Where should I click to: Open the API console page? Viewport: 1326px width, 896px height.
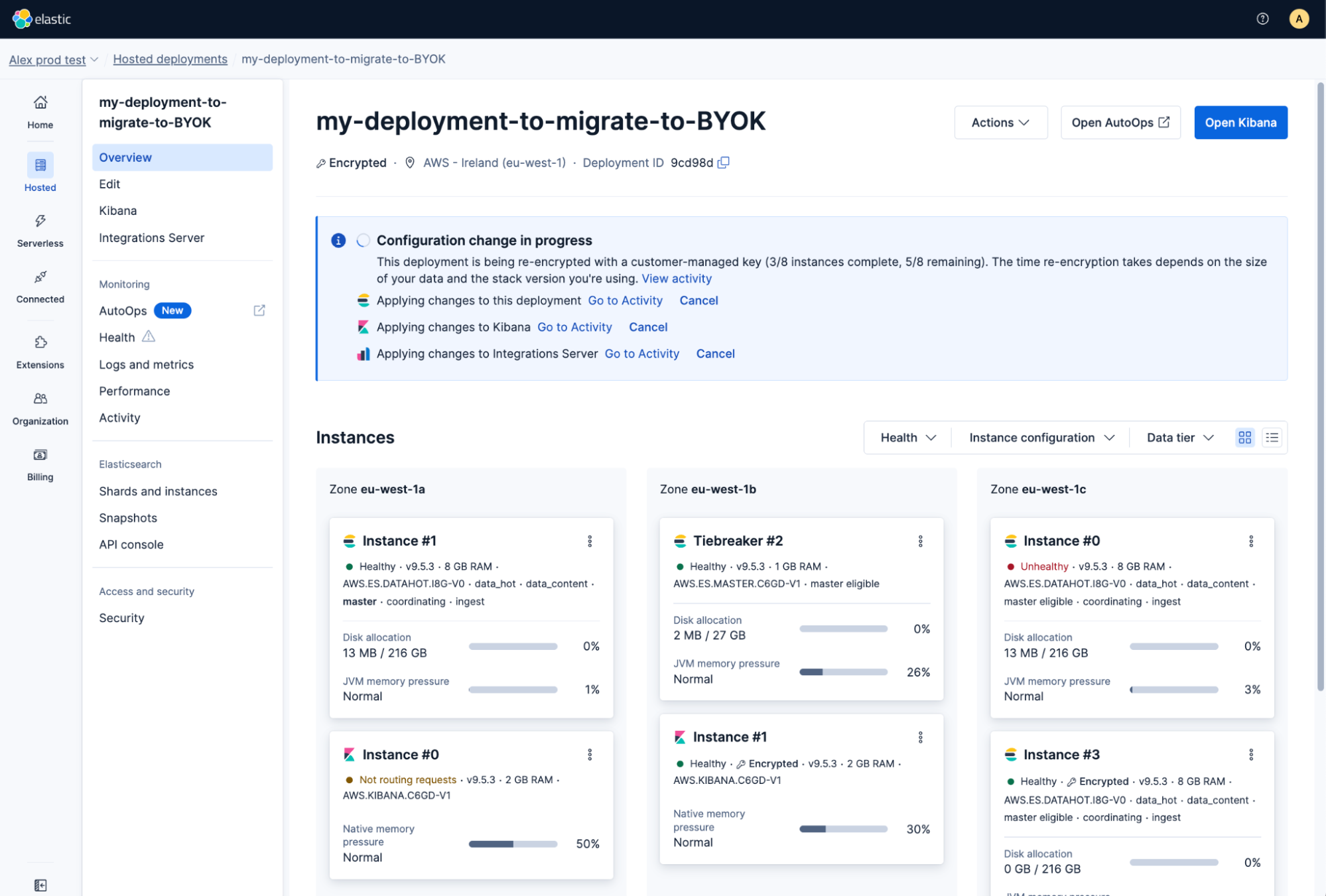click(x=131, y=544)
